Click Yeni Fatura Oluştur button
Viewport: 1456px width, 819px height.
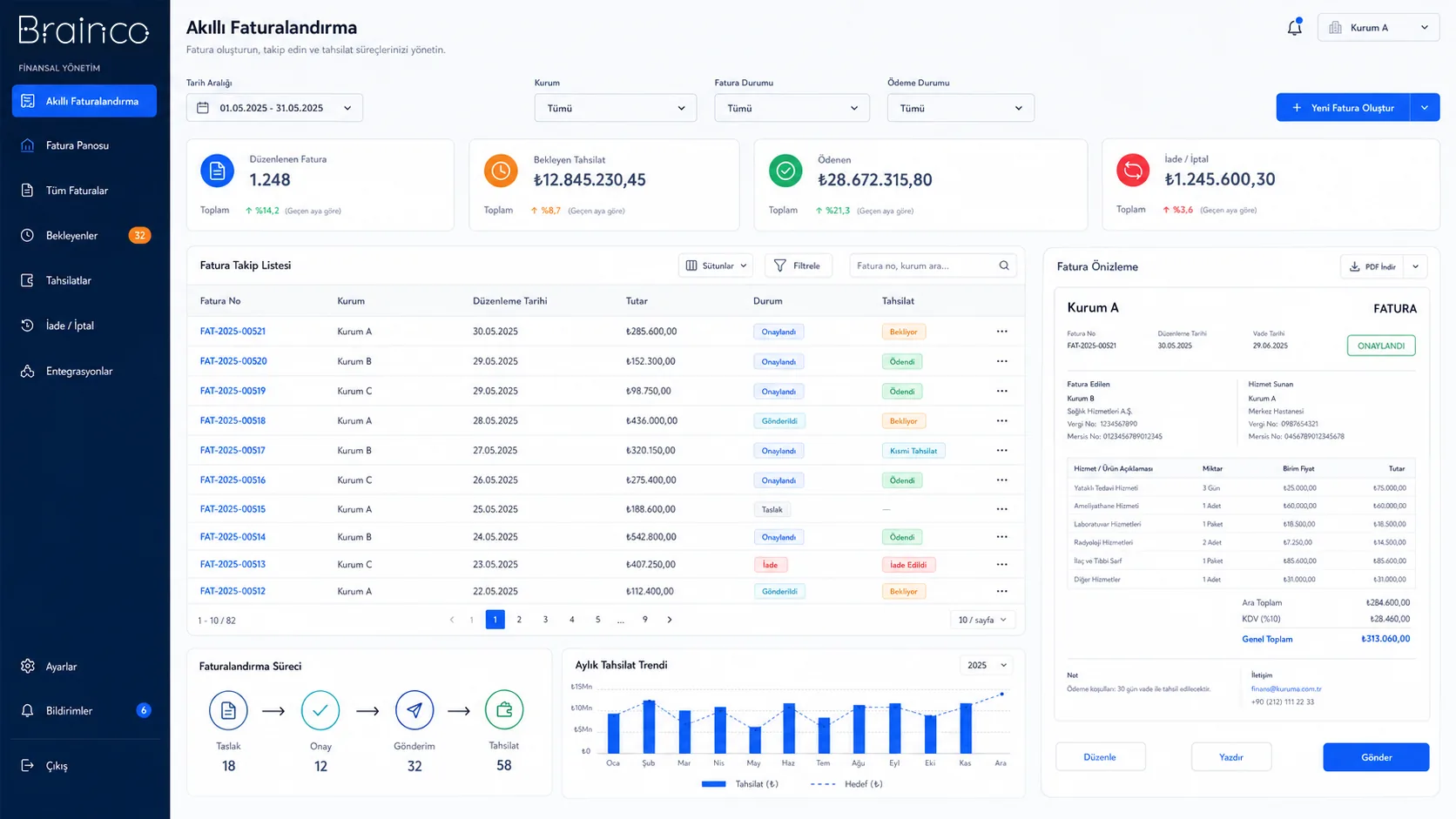click(x=1343, y=108)
